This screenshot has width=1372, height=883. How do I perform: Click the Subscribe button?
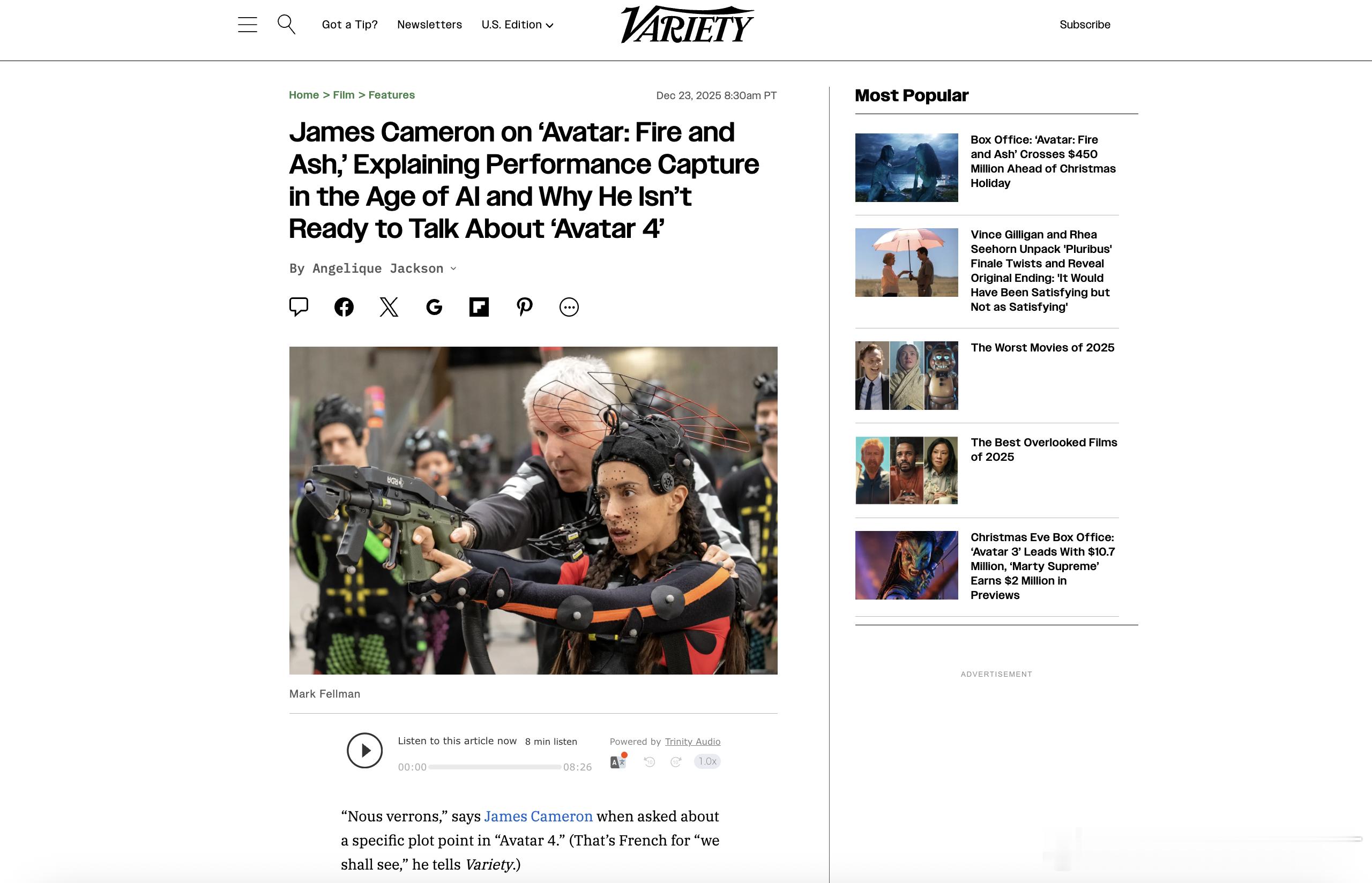[x=1085, y=25]
